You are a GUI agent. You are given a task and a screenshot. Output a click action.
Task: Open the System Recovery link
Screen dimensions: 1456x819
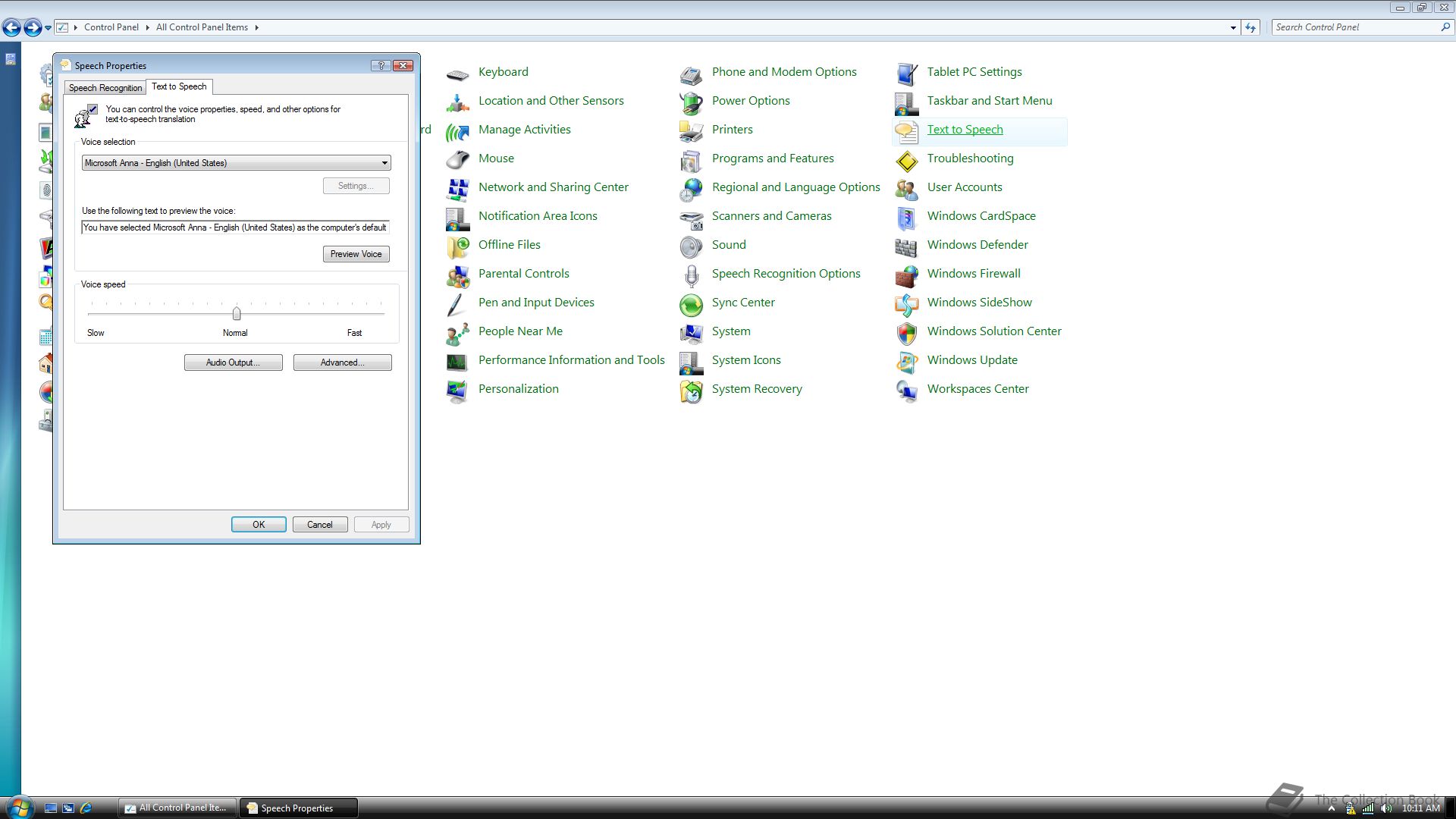point(757,389)
